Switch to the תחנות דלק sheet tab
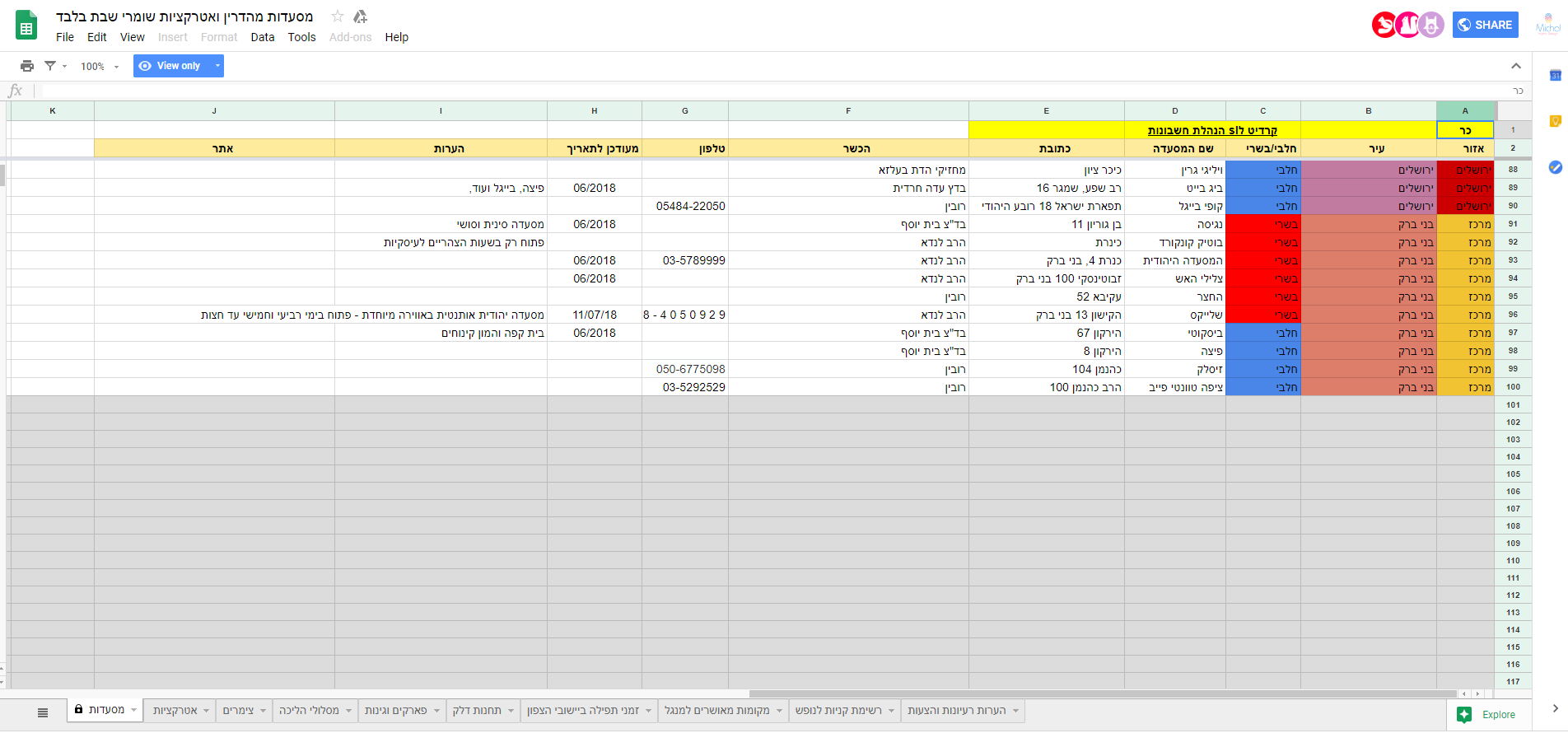Image resolution: width=1568 pixels, height=733 pixels. click(476, 710)
